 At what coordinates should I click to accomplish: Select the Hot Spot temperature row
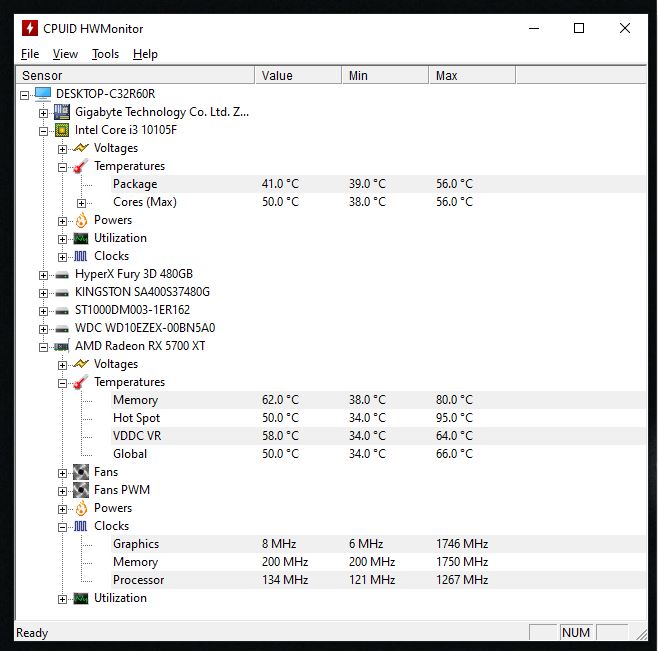[379, 418]
